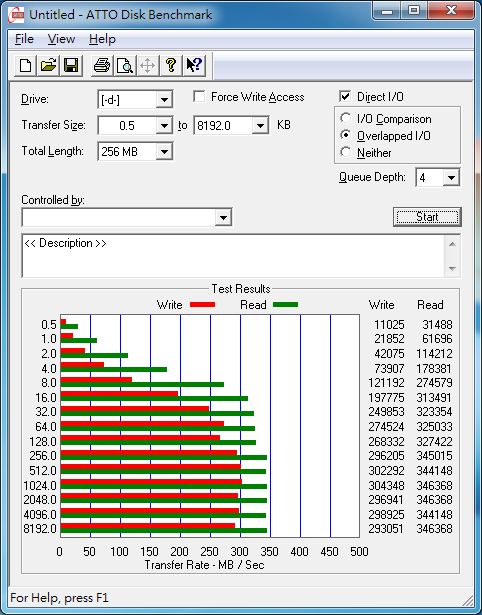Click the New document toolbar icon
The width and height of the screenshot is (482, 615).
pos(25,65)
